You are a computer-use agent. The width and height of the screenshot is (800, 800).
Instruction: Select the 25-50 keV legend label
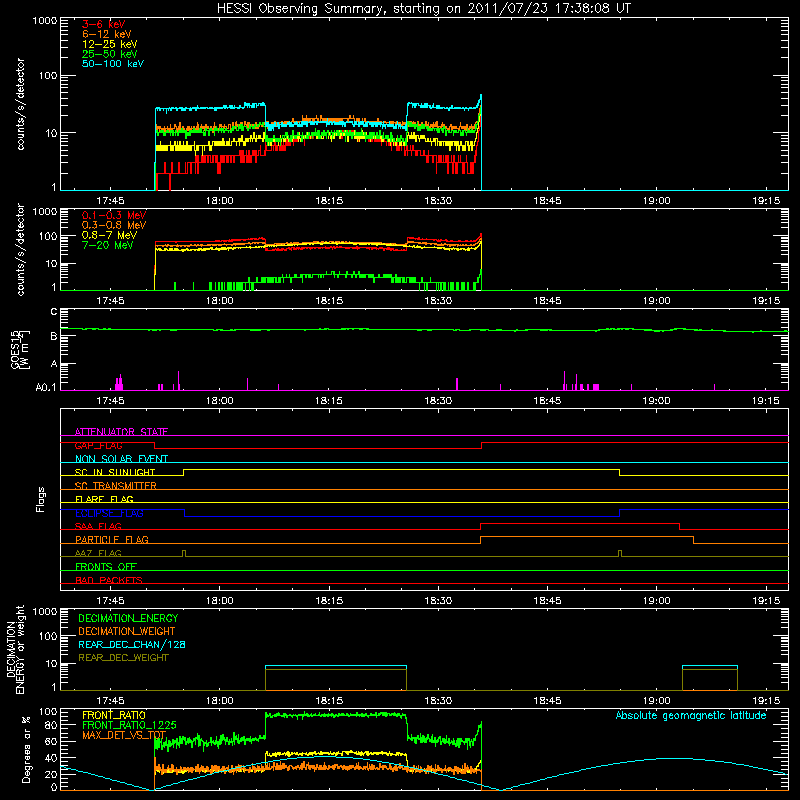tap(109, 54)
